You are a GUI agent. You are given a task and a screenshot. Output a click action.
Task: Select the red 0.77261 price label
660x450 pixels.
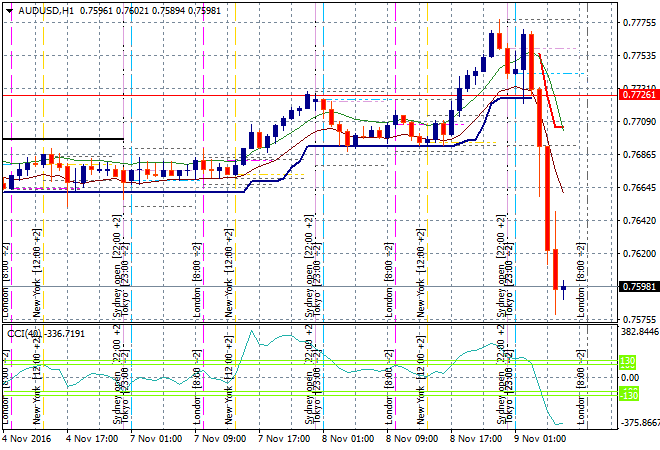(x=639, y=95)
